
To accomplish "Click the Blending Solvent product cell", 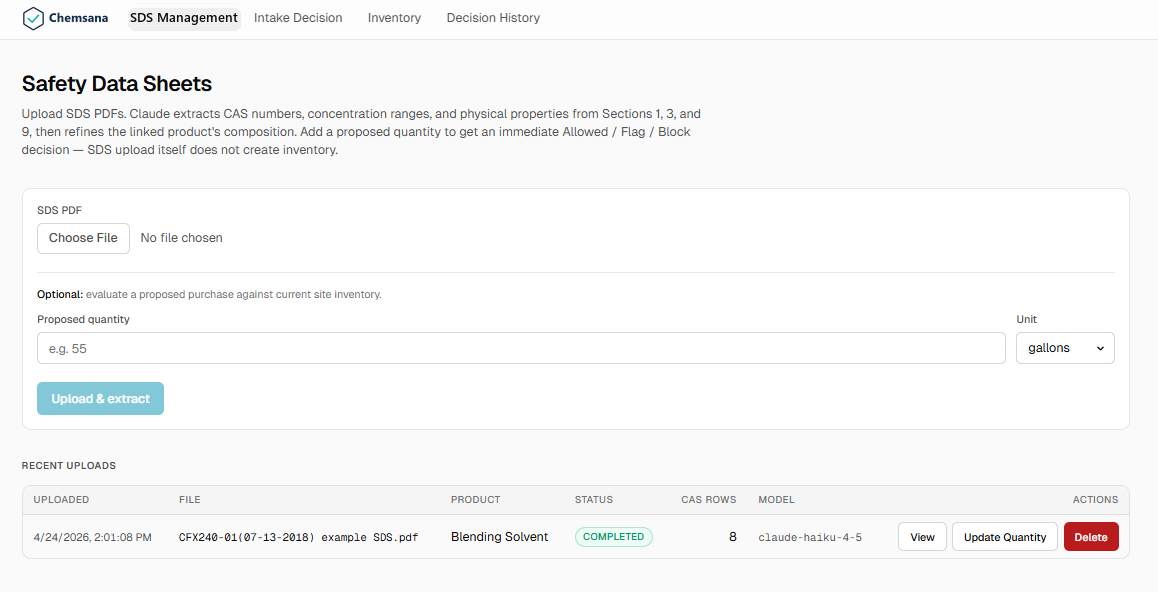I will tap(499, 537).
